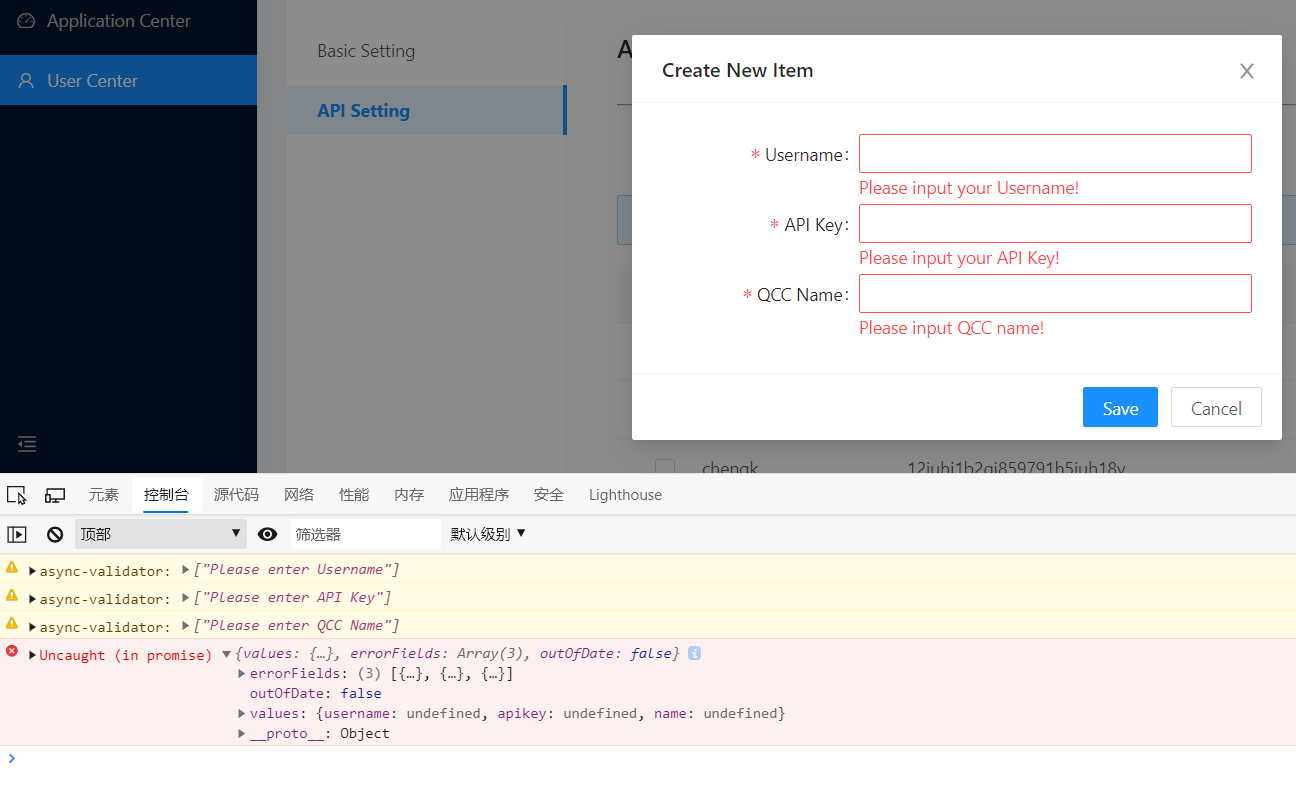The image size is (1296, 807).
Task: Expand the values object in console
Action: pyautogui.click(x=241, y=713)
